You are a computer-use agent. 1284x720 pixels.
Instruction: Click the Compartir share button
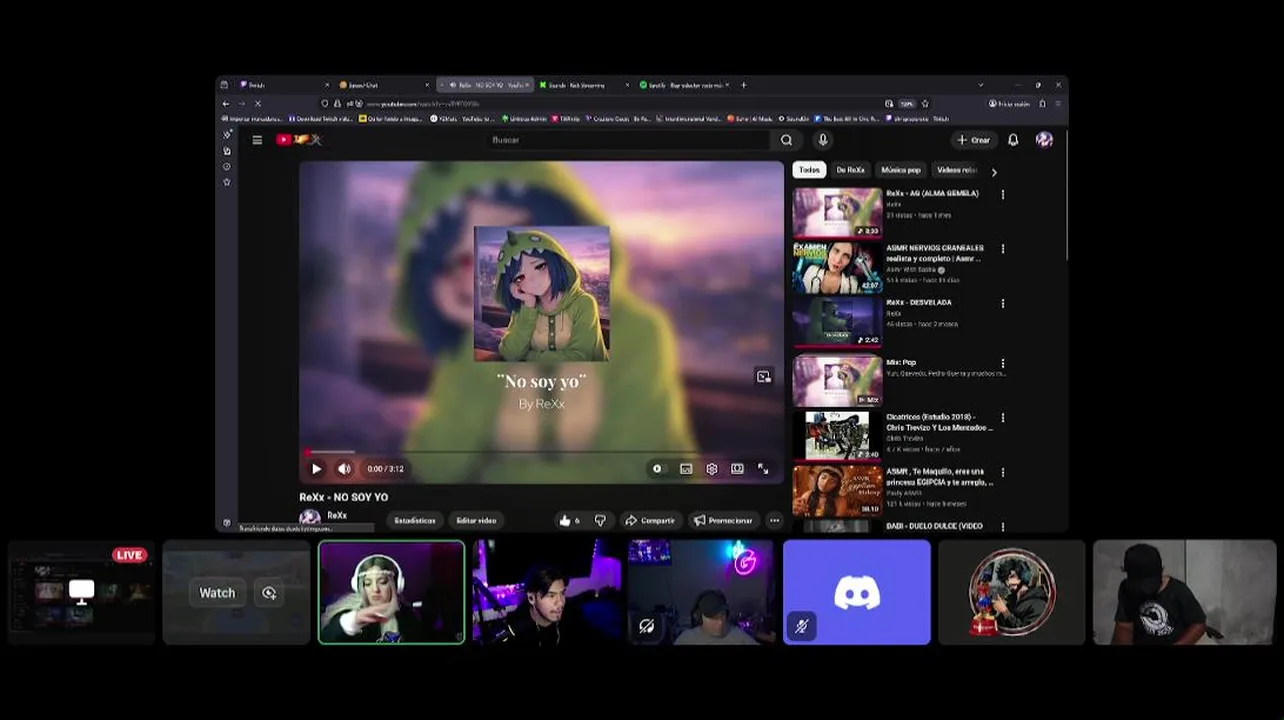click(x=650, y=520)
